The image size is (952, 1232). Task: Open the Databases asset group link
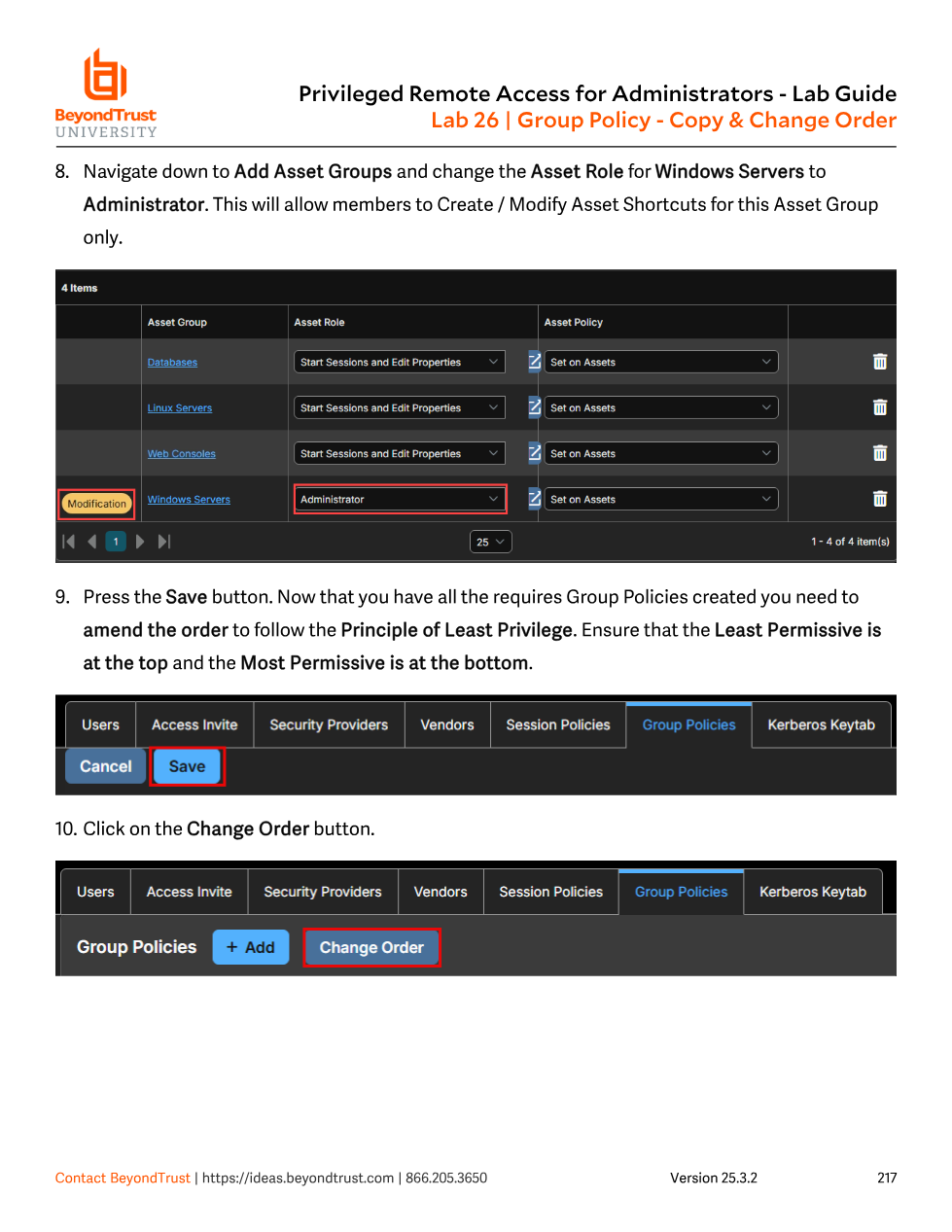point(172,363)
